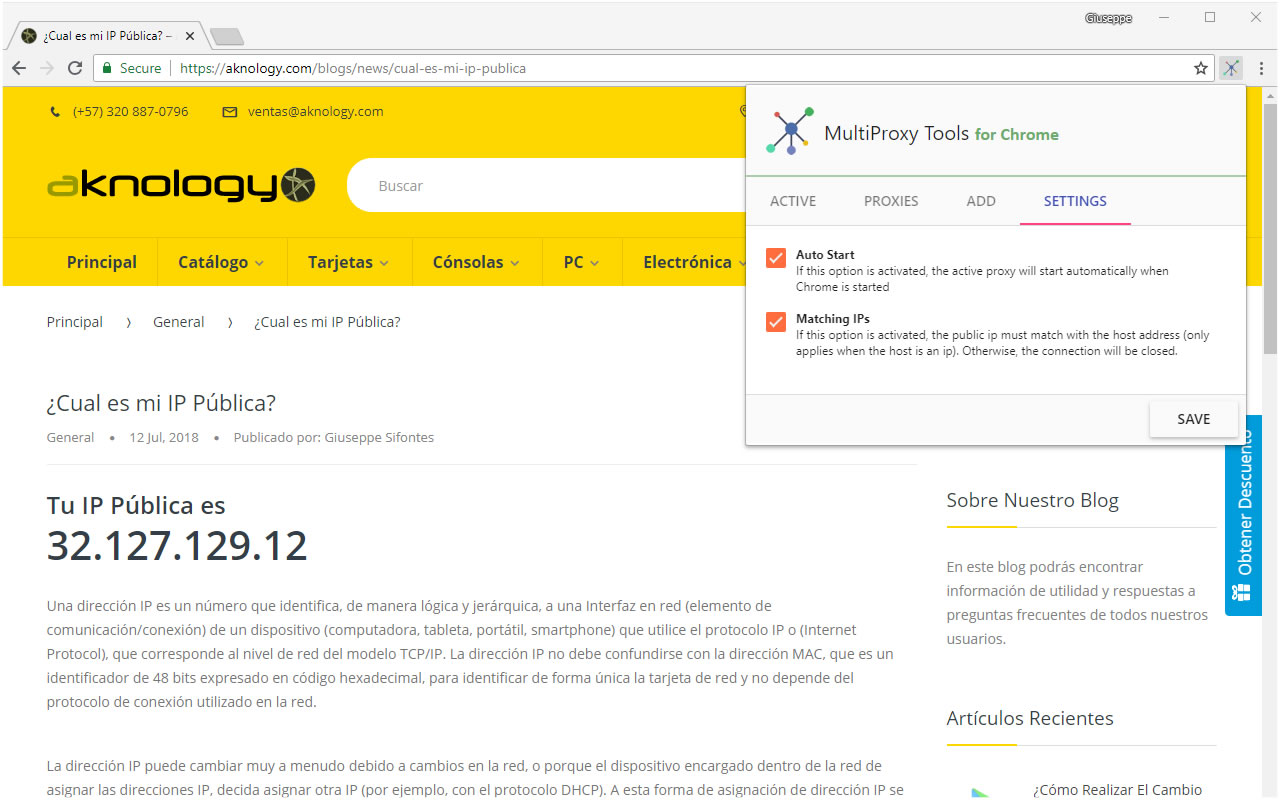This screenshot has height=800, width=1280.
Task: Click the ¿Cual es mi IP Pública? heading
Action: [161, 403]
